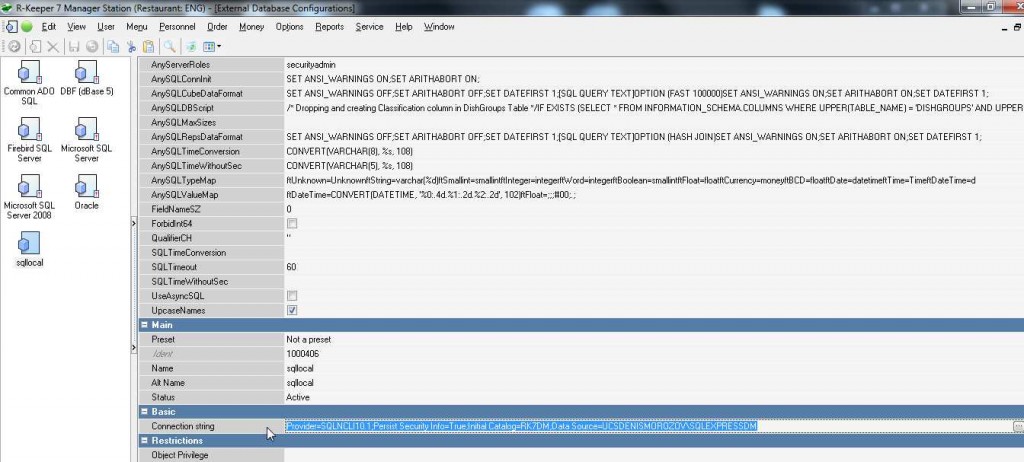Click the Status value Active
The height and width of the screenshot is (462, 1024).
(298, 397)
